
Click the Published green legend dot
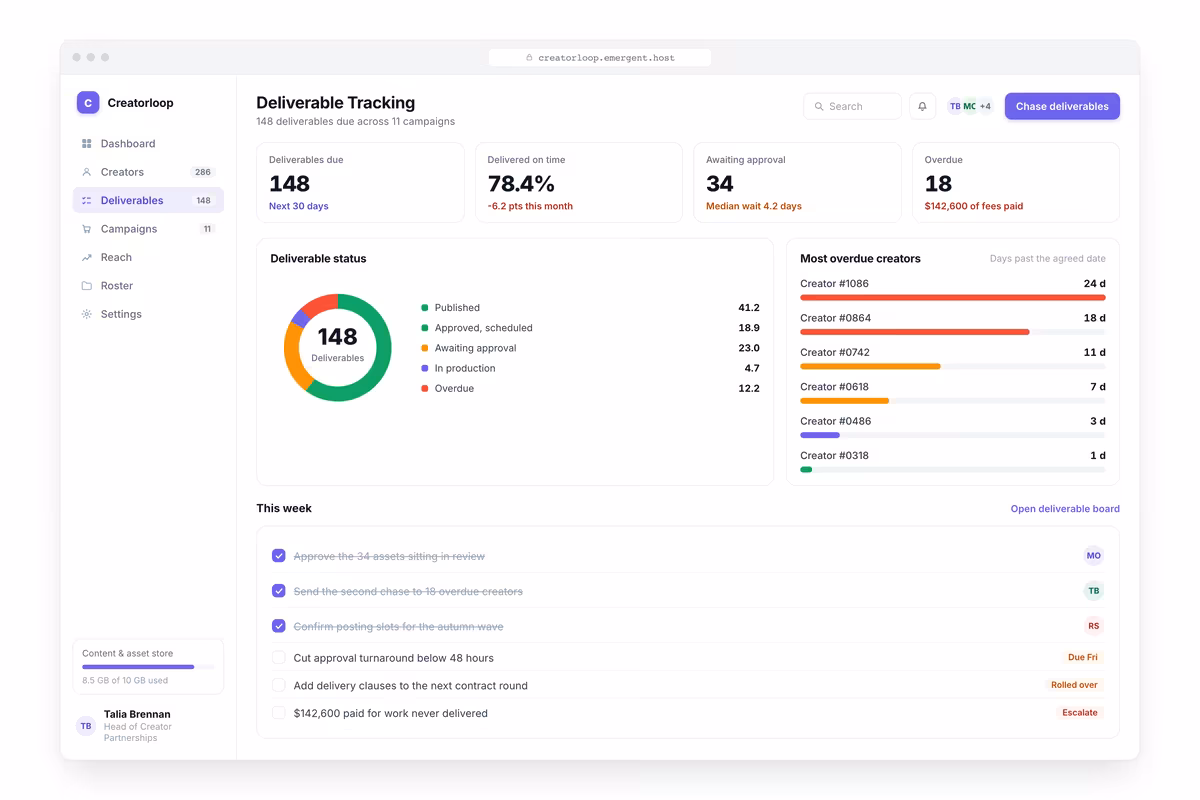point(425,308)
